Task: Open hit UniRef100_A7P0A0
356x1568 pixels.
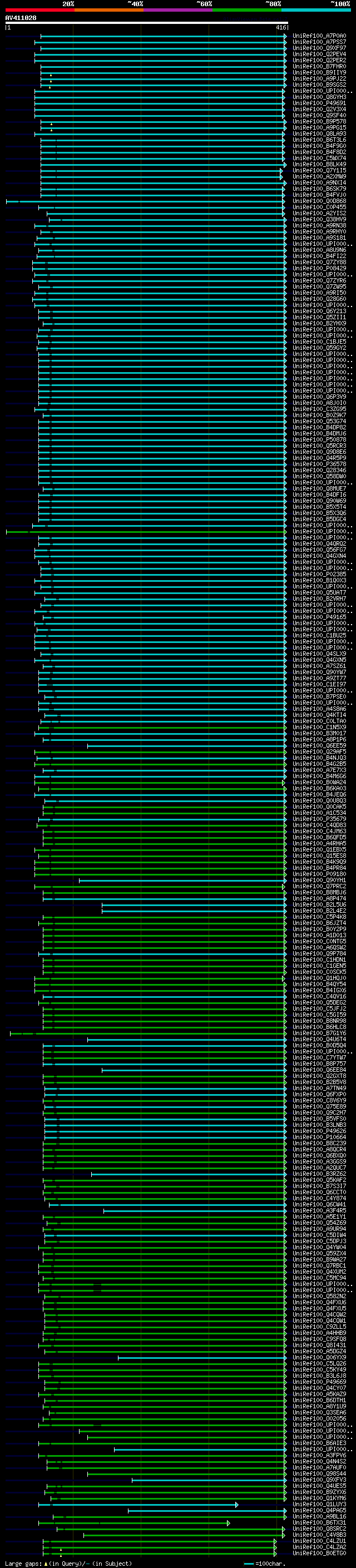Action: click(319, 36)
